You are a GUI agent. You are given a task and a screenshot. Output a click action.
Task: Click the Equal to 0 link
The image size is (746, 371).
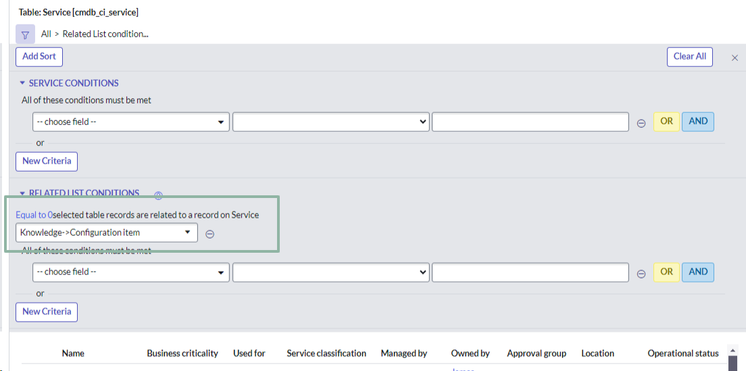(34, 215)
